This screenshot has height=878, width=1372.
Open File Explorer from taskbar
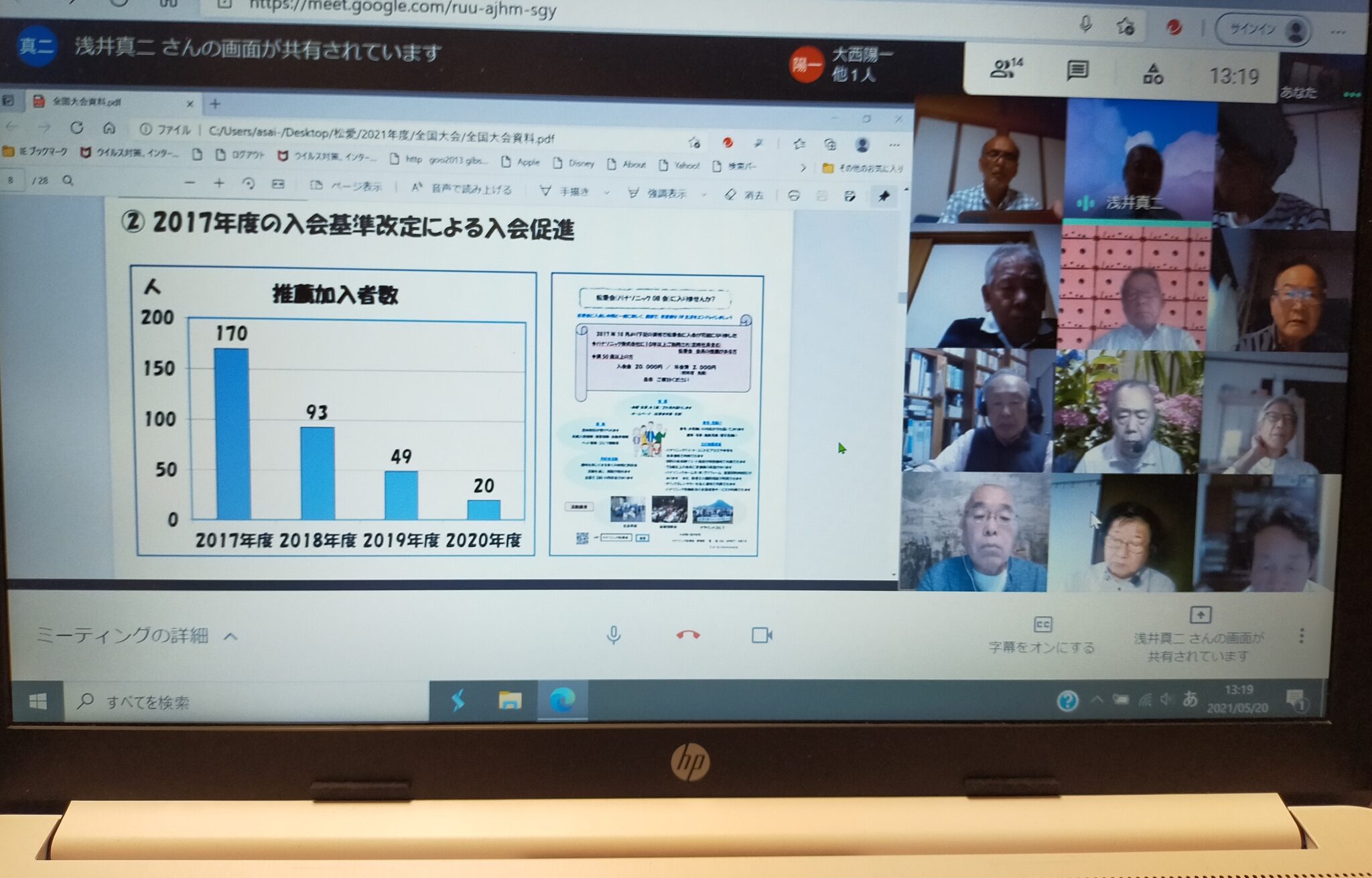pos(510,701)
